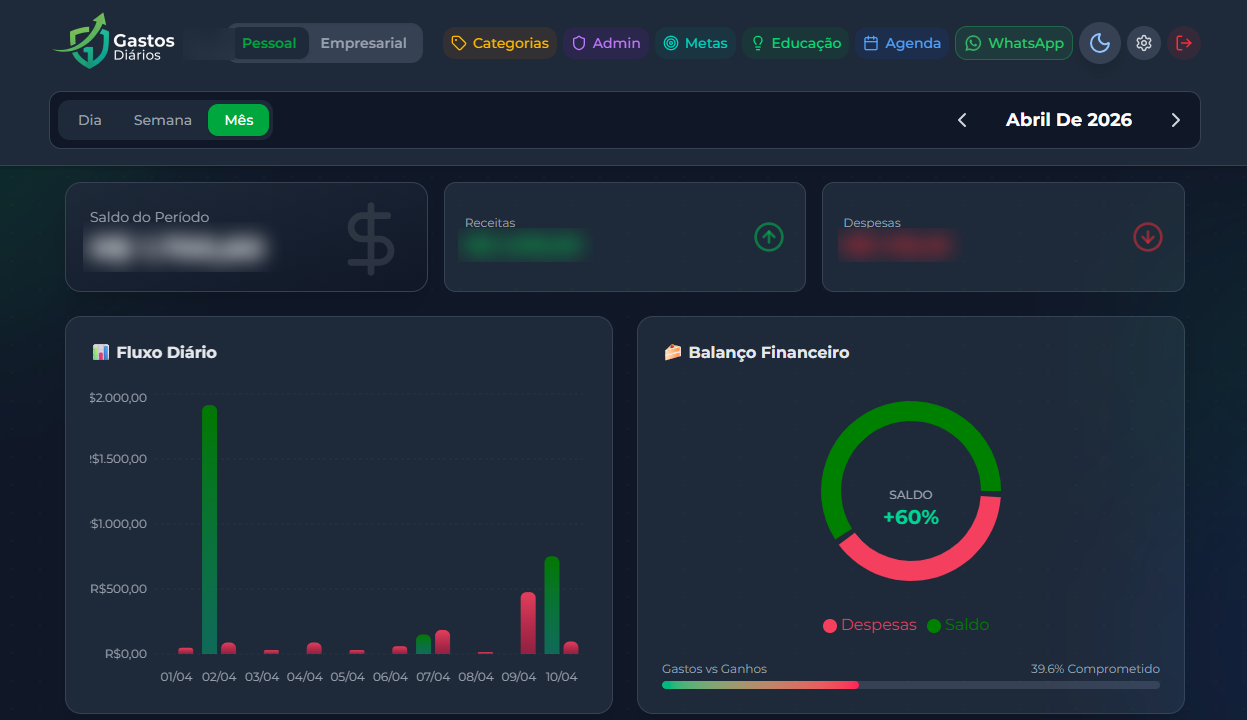Viewport: 1247px width, 720px height.
Task: Select the Semana period view
Action: point(163,120)
